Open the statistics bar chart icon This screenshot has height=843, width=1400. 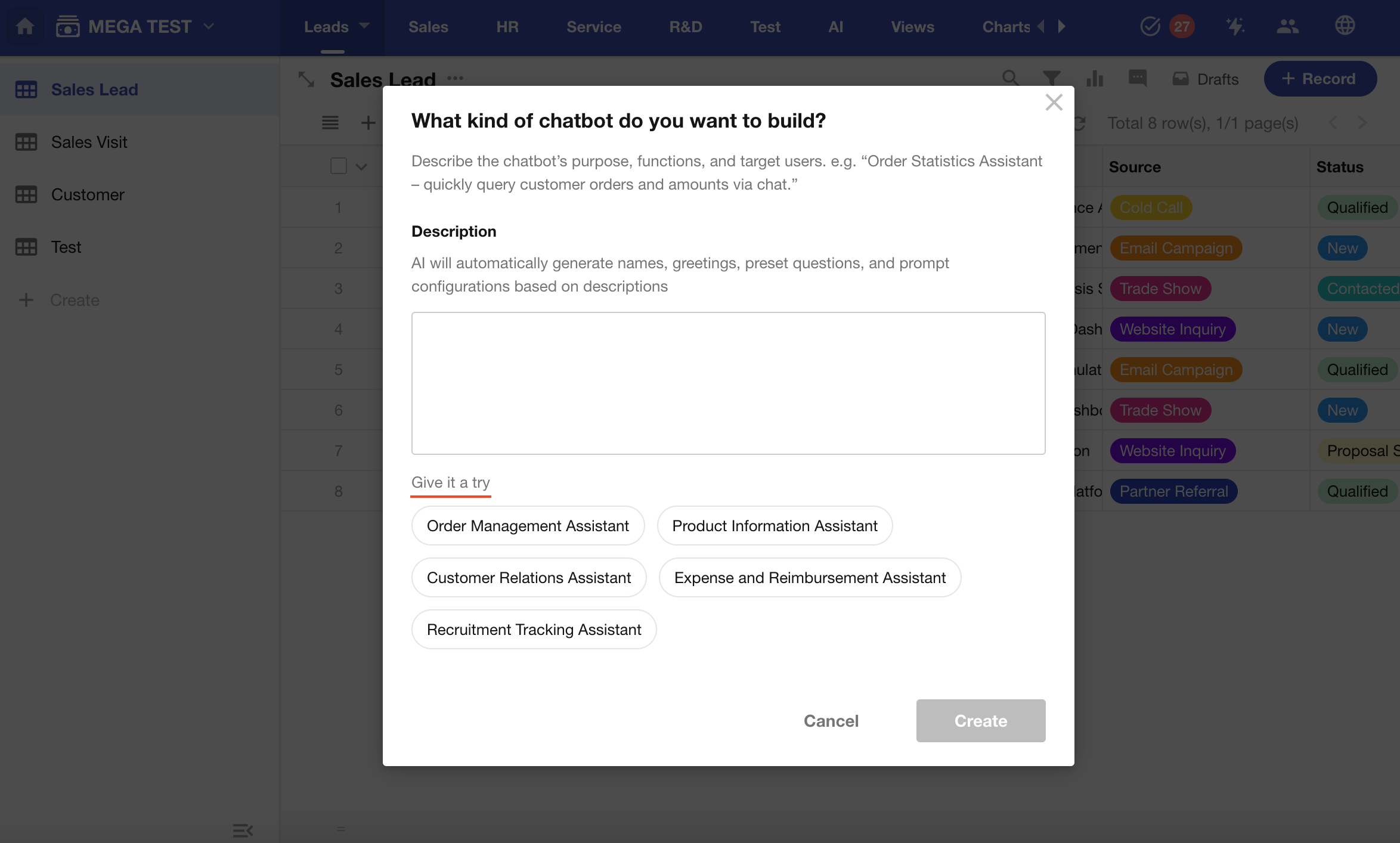coord(1095,78)
